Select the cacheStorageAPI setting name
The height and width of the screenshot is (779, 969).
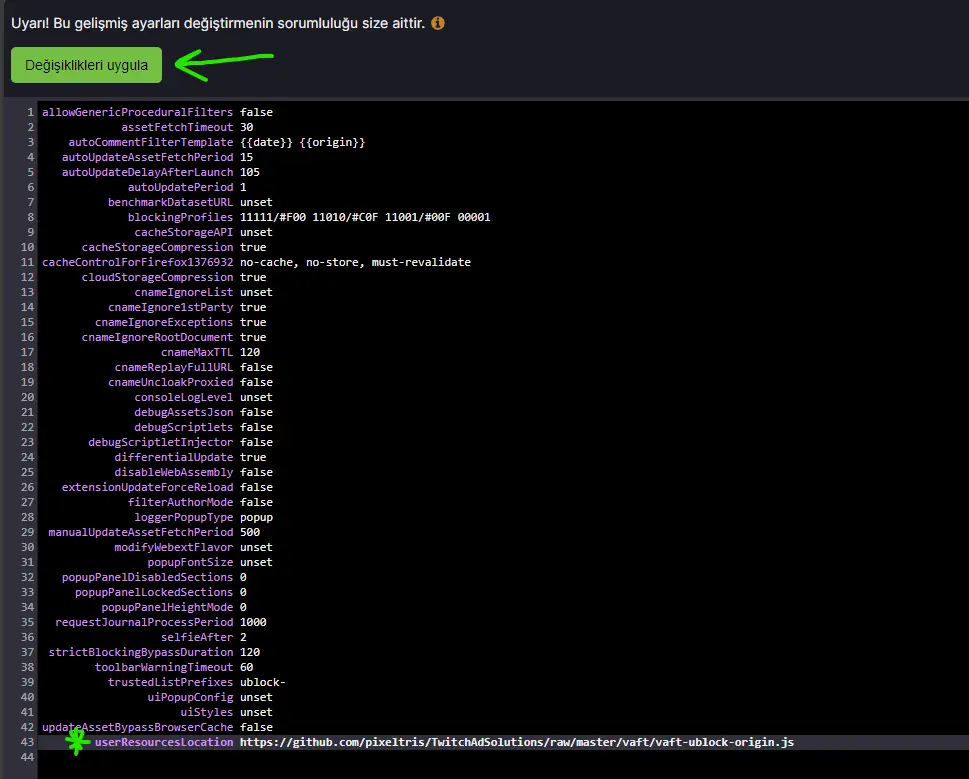coord(184,232)
